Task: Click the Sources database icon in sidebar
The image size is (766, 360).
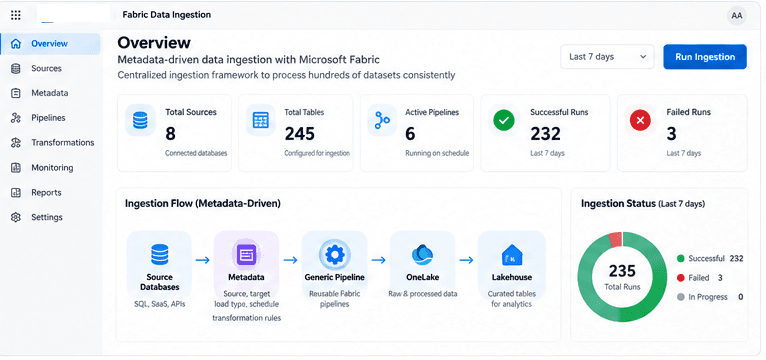Action: pyautogui.click(x=16, y=68)
